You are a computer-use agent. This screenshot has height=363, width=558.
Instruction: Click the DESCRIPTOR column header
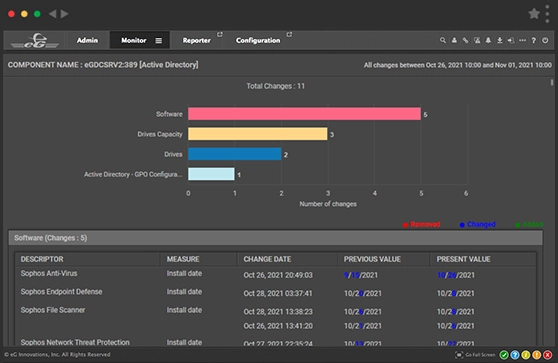coord(42,259)
